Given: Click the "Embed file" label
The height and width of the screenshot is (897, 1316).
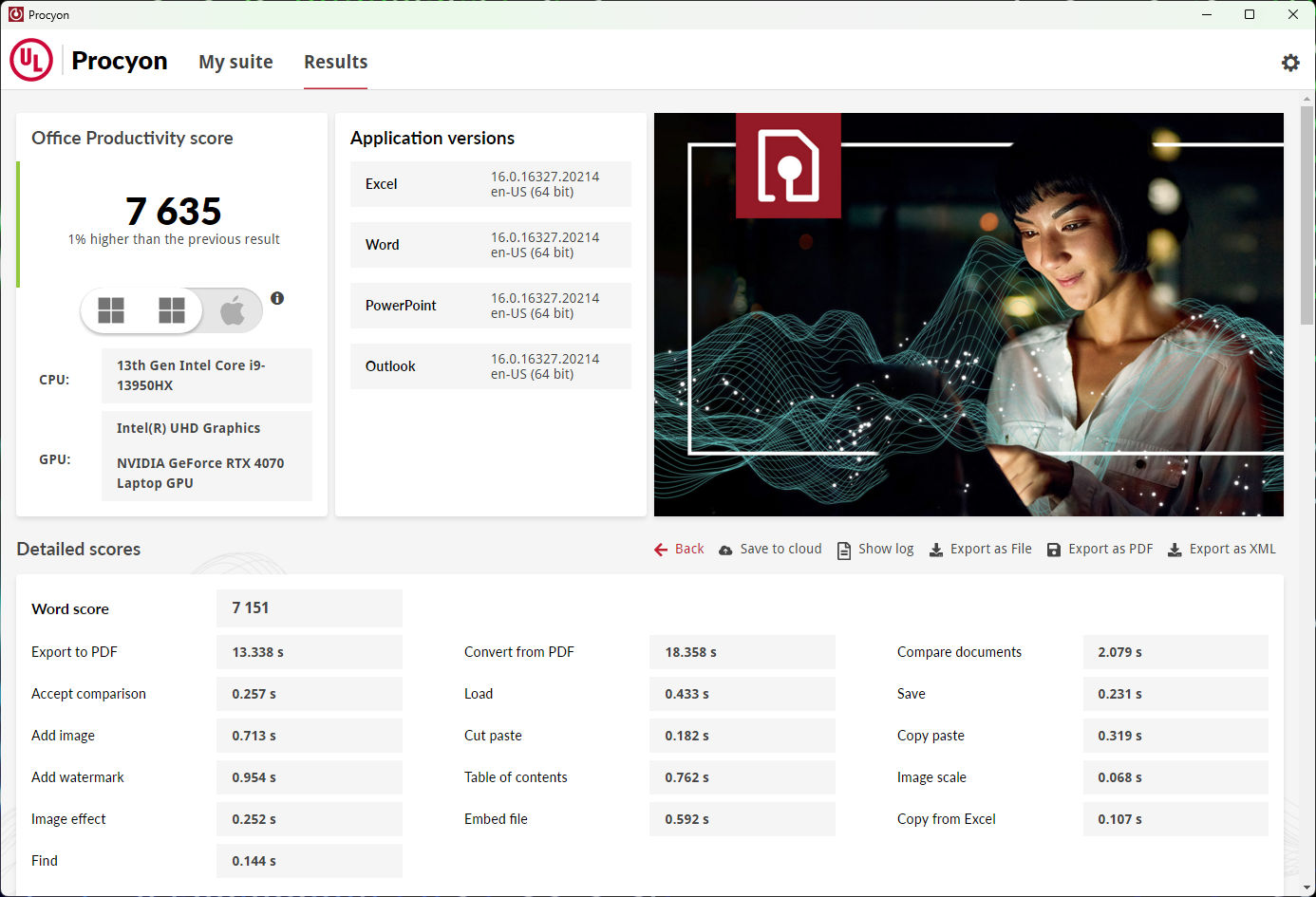Looking at the screenshot, I should 496,819.
